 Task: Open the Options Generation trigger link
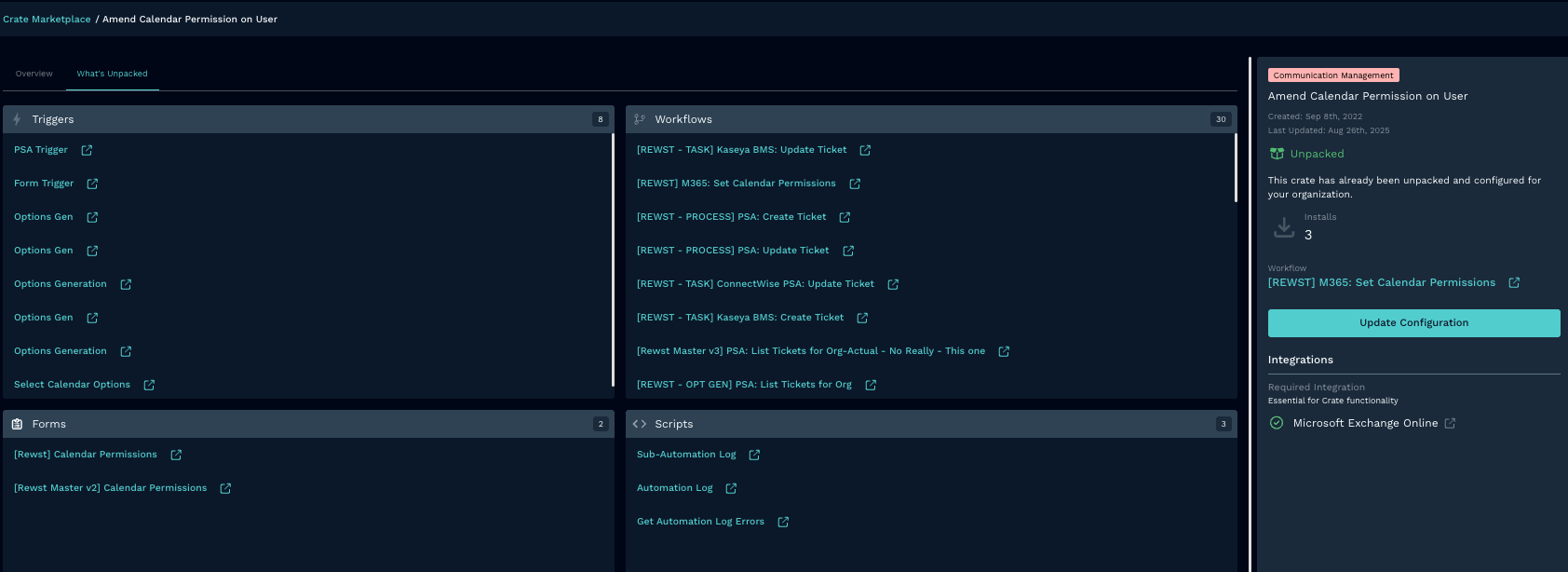tap(61, 284)
